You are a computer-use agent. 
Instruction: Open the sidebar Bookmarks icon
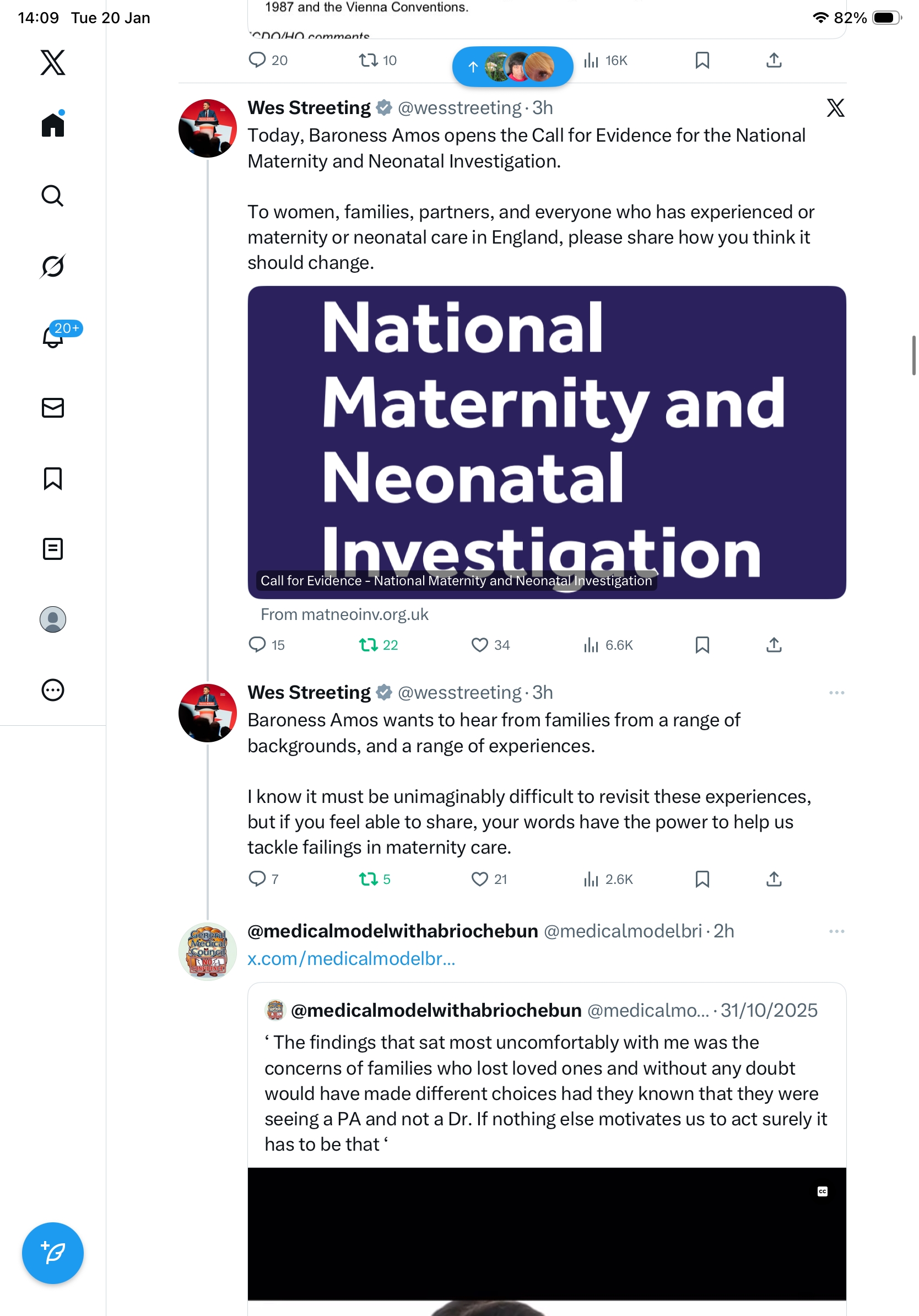click(53, 478)
